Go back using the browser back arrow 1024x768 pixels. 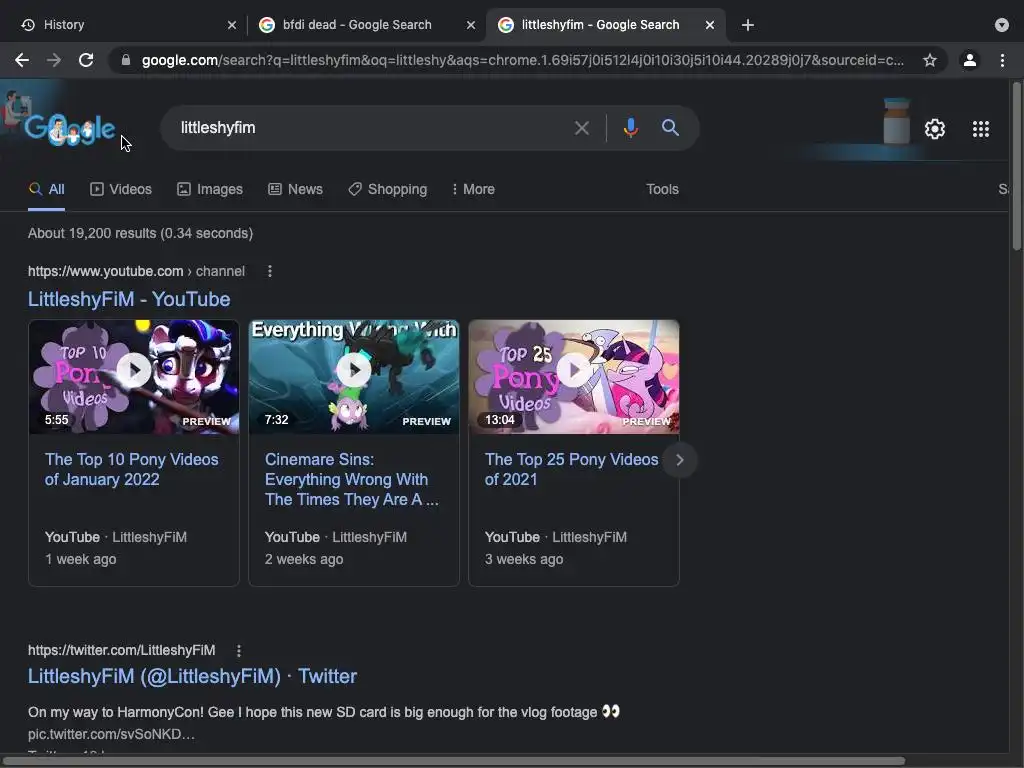(22, 60)
